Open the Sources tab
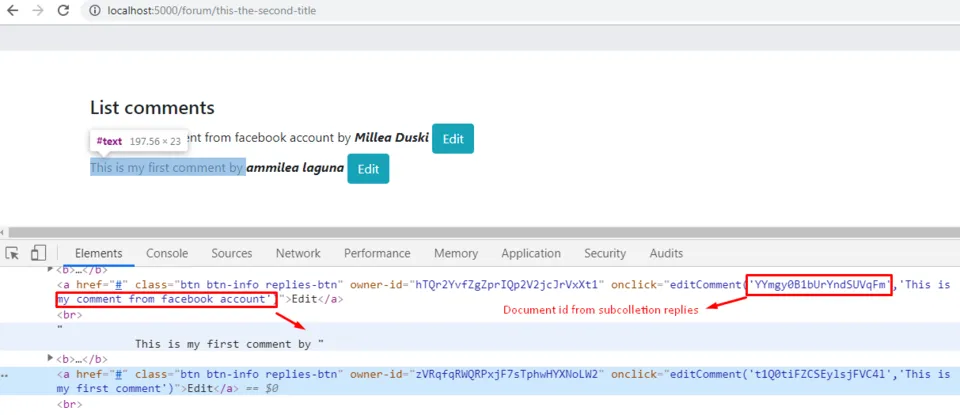 pos(231,253)
